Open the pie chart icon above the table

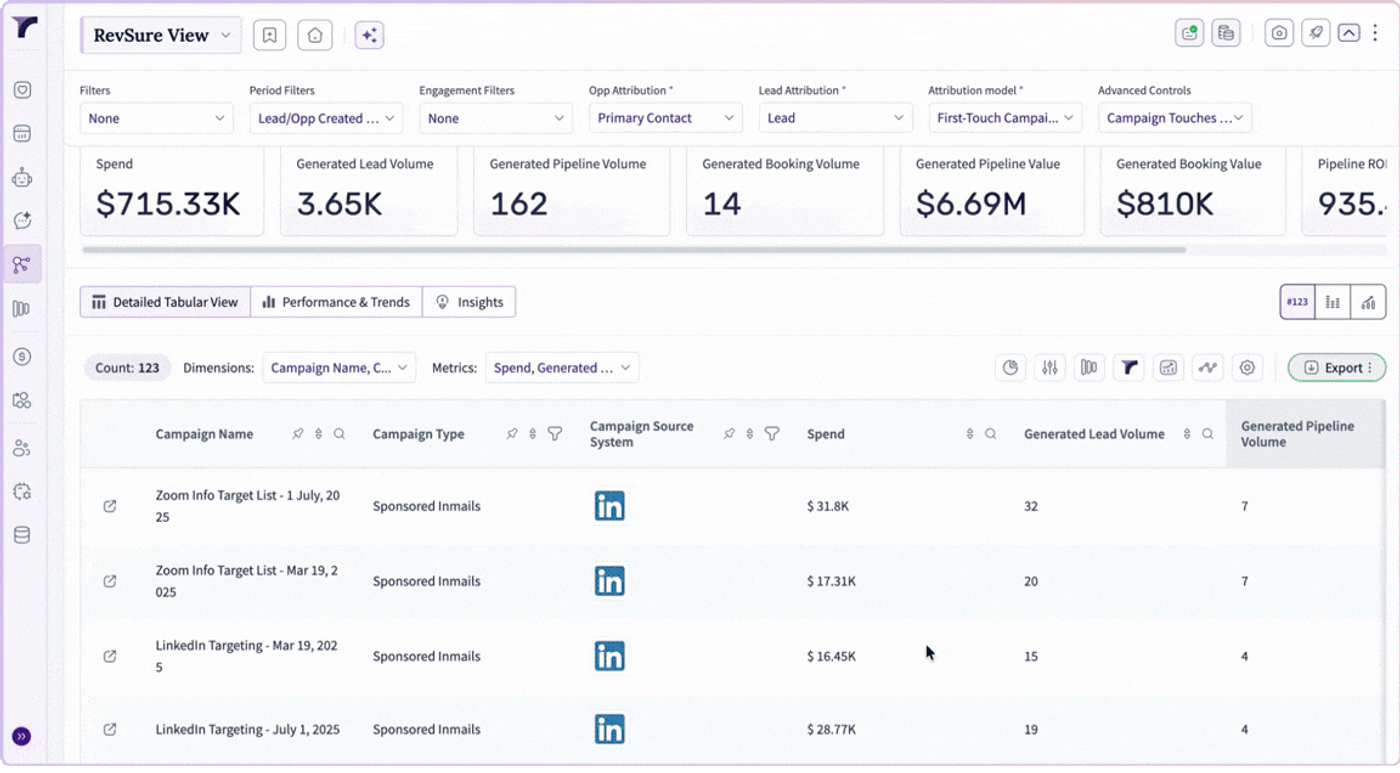[1011, 368]
